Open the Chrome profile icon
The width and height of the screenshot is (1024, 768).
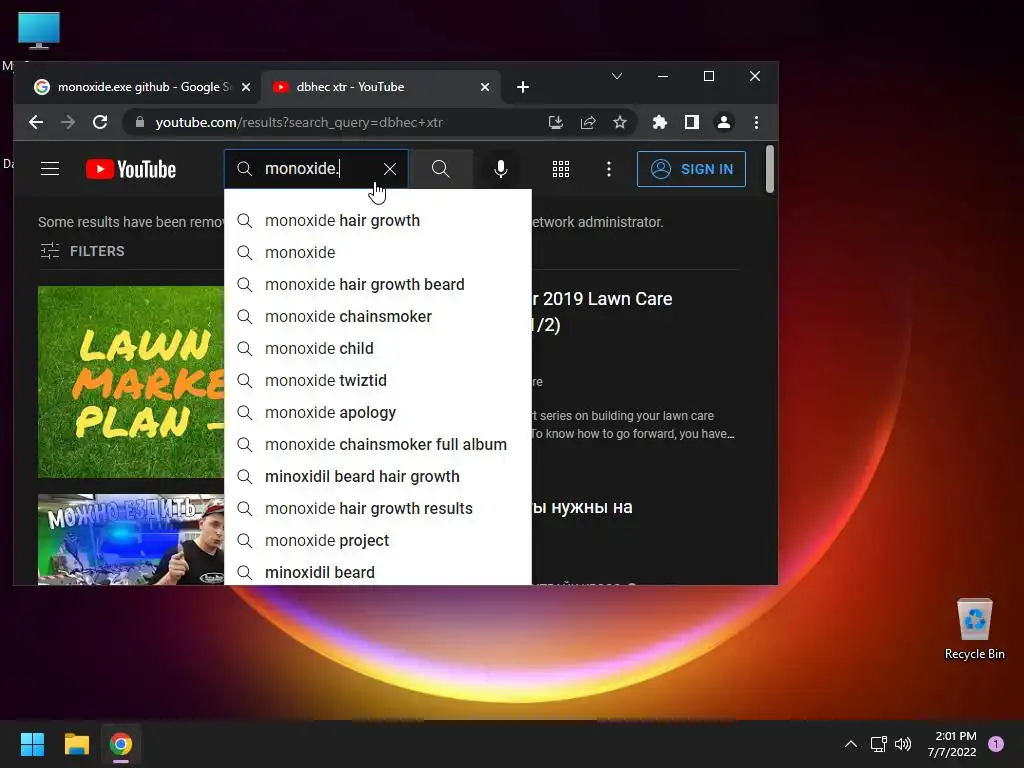tap(724, 122)
